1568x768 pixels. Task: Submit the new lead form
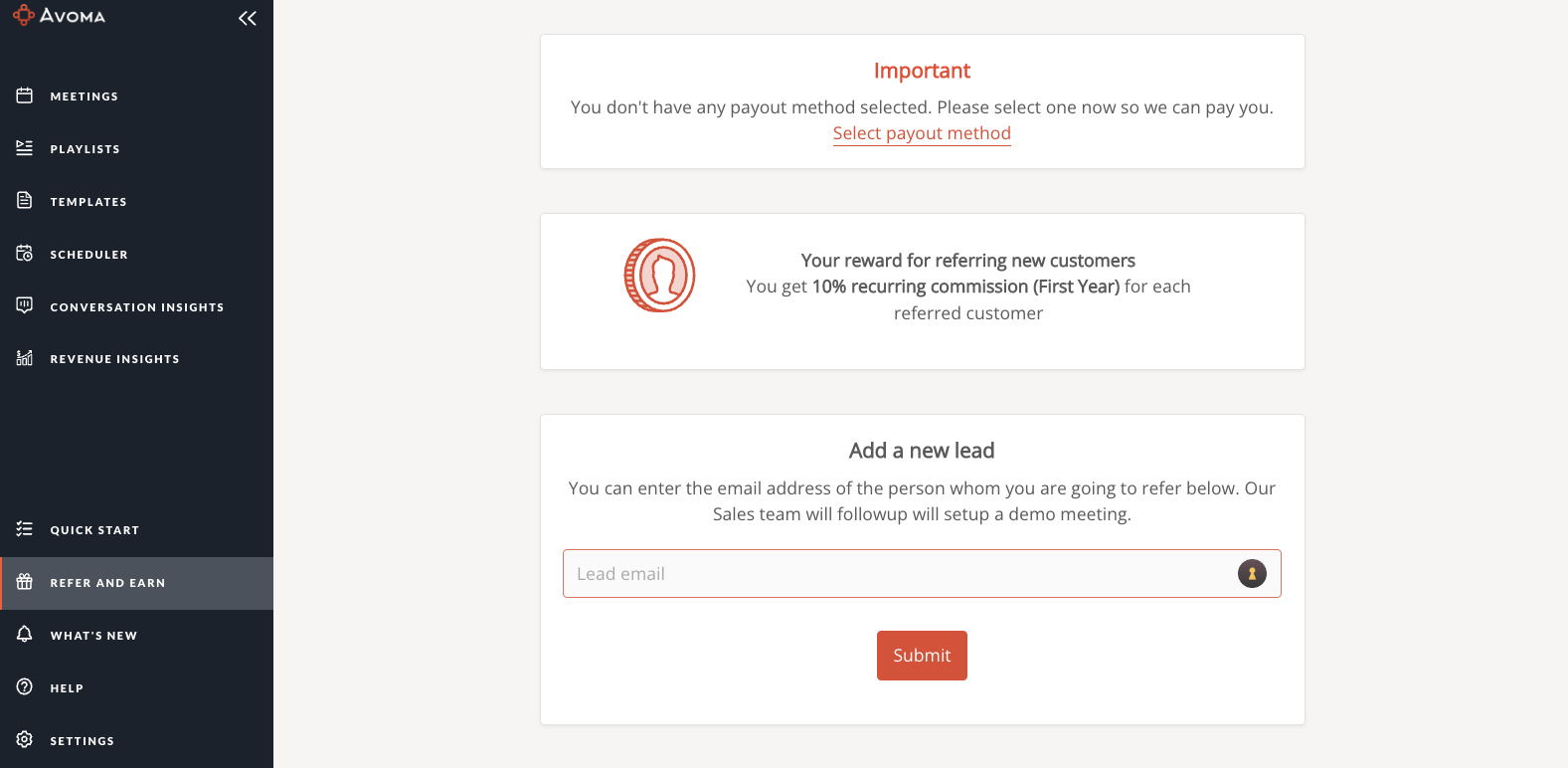coord(922,656)
